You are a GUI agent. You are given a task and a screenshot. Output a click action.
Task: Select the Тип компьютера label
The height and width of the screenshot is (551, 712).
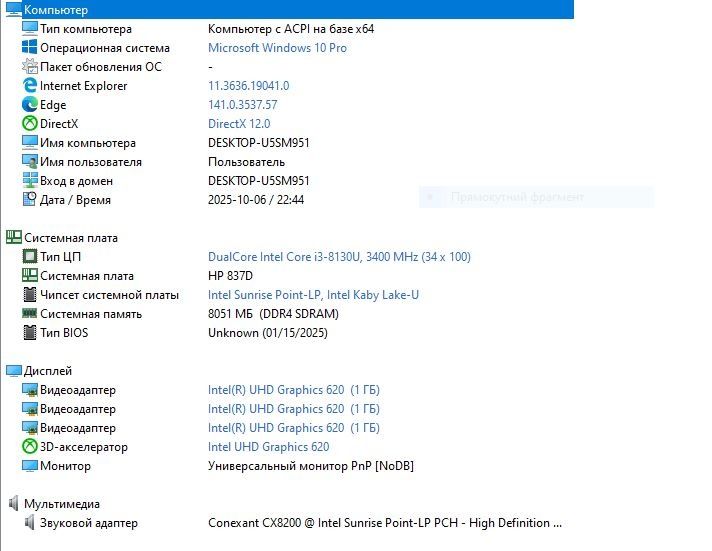(86, 29)
